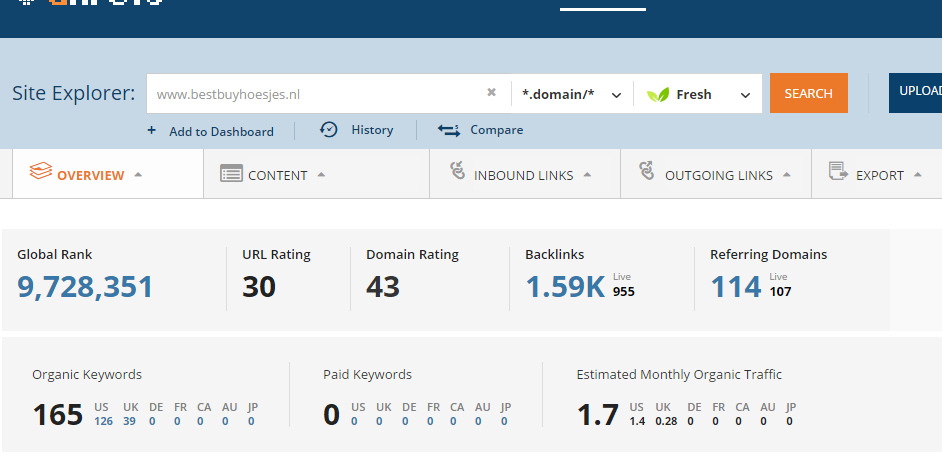
Task: Click the Live backlinks value 955
Action: tap(624, 292)
